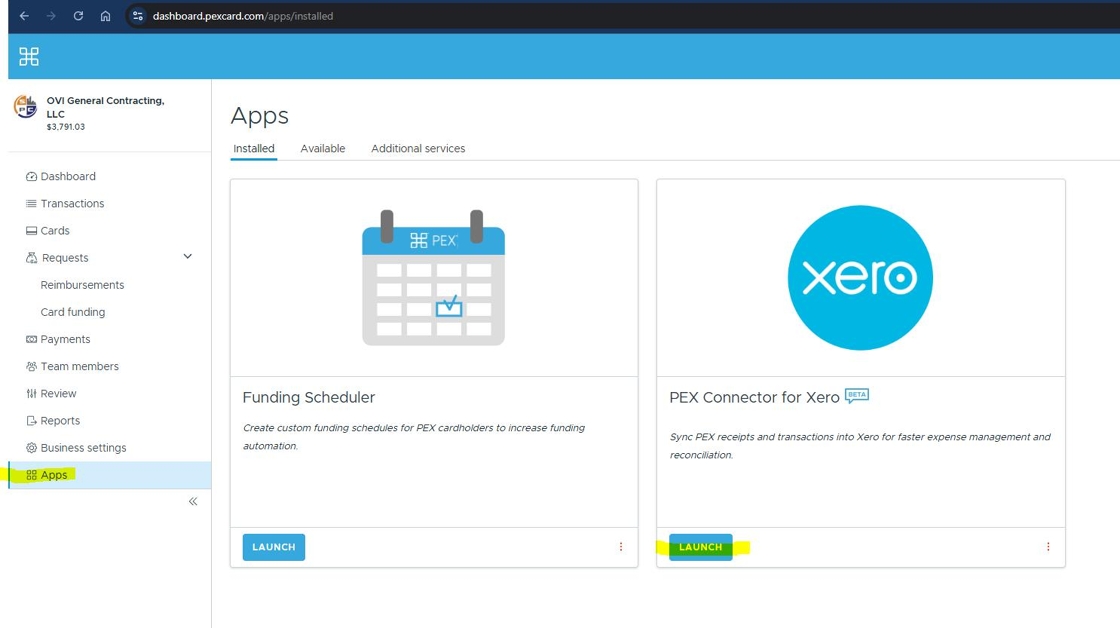1120x628 pixels.
Task: Click the Xero logo image
Action: pyautogui.click(x=860, y=278)
